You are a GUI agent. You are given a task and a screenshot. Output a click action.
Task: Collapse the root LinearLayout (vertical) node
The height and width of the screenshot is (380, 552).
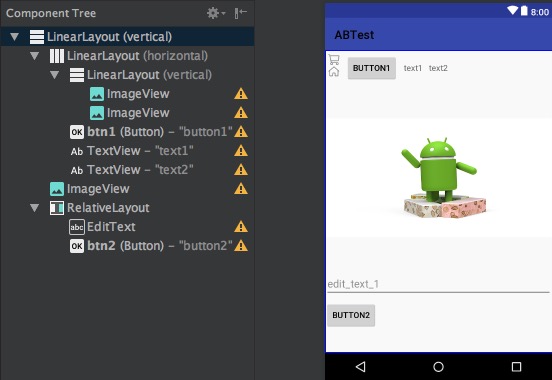[x=14, y=37]
